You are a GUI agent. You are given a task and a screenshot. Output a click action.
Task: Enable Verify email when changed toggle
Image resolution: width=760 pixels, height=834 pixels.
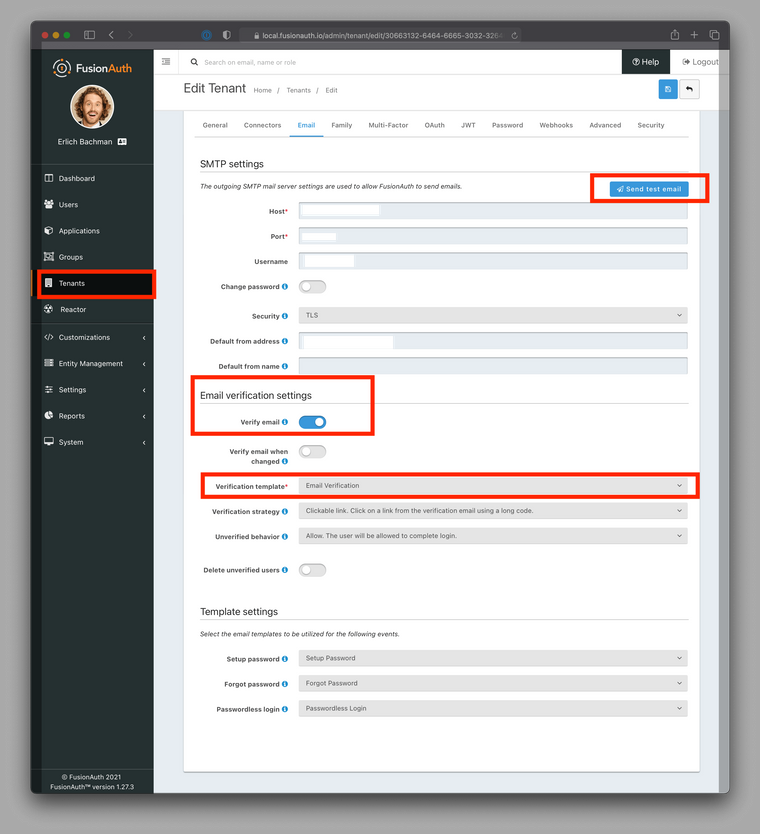tap(312, 452)
